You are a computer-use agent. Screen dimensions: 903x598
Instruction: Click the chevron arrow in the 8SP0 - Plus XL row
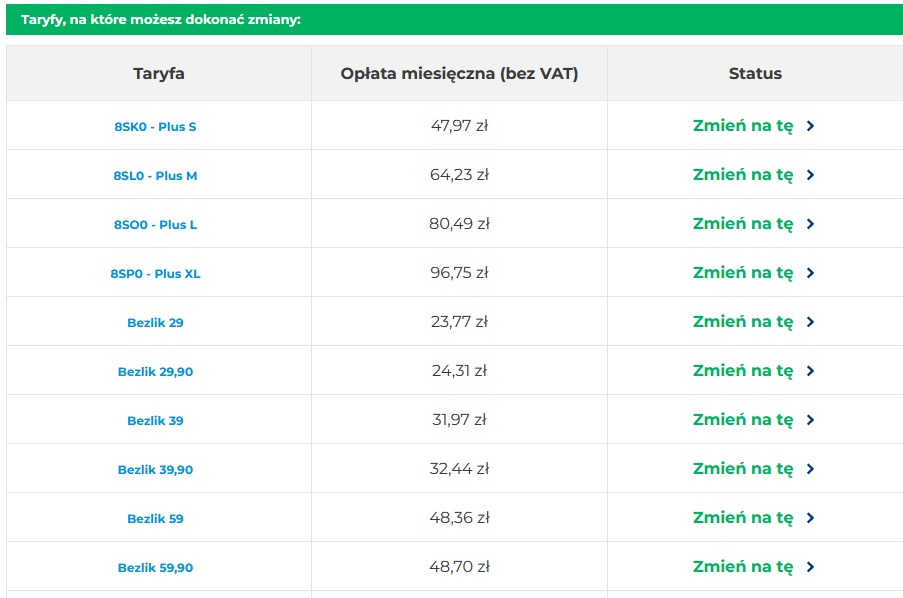[x=811, y=273]
